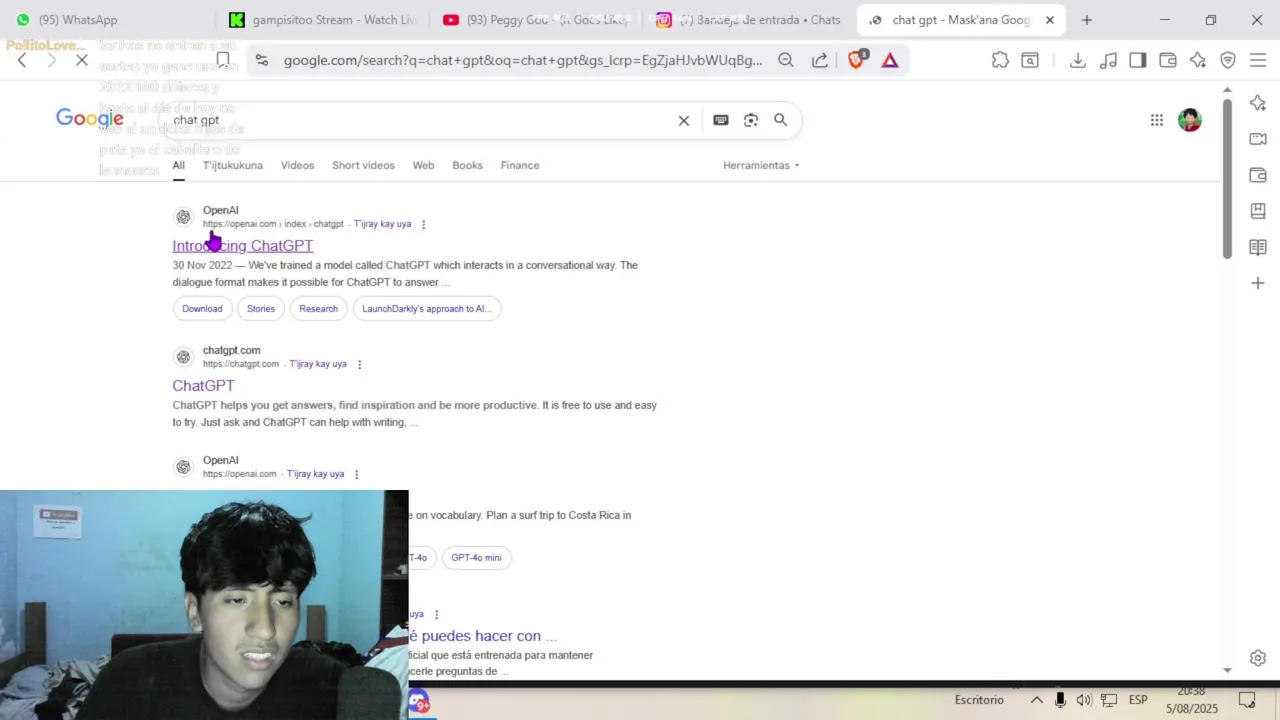Open the Downloads icon
1280x720 pixels.
[1078, 60]
